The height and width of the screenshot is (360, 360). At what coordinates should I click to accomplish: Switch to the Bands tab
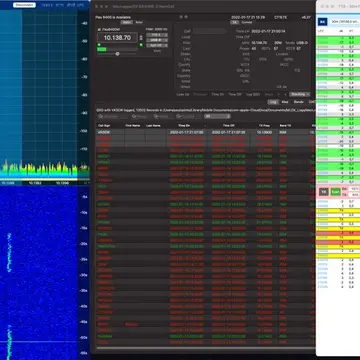click(x=298, y=102)
